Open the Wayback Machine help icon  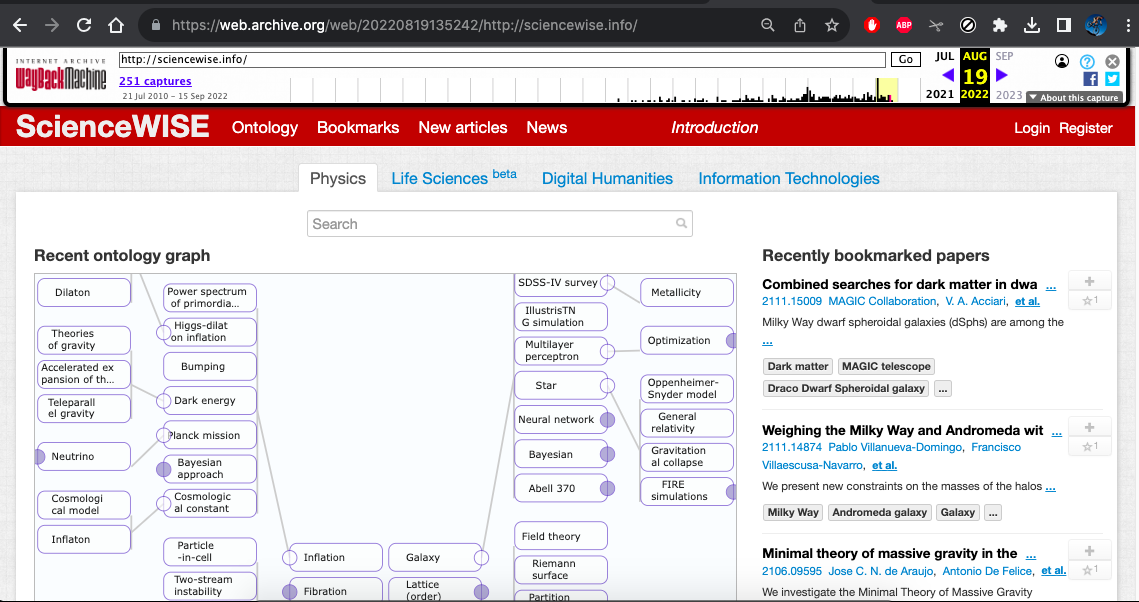pyautogui.click(x=1087, y=61)
